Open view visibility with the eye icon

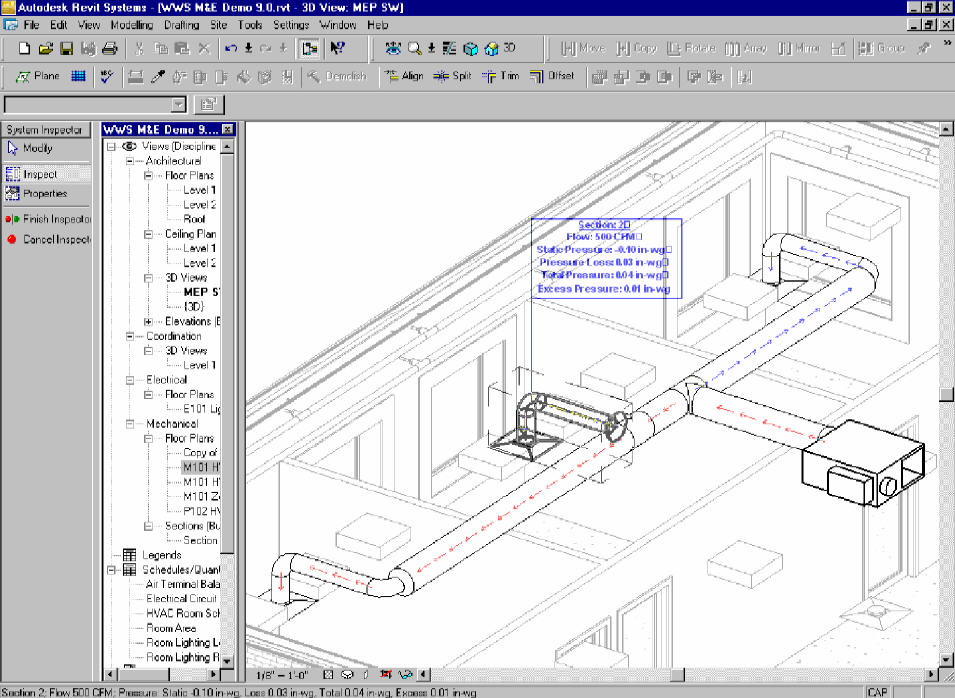click(x=393, y=48)
